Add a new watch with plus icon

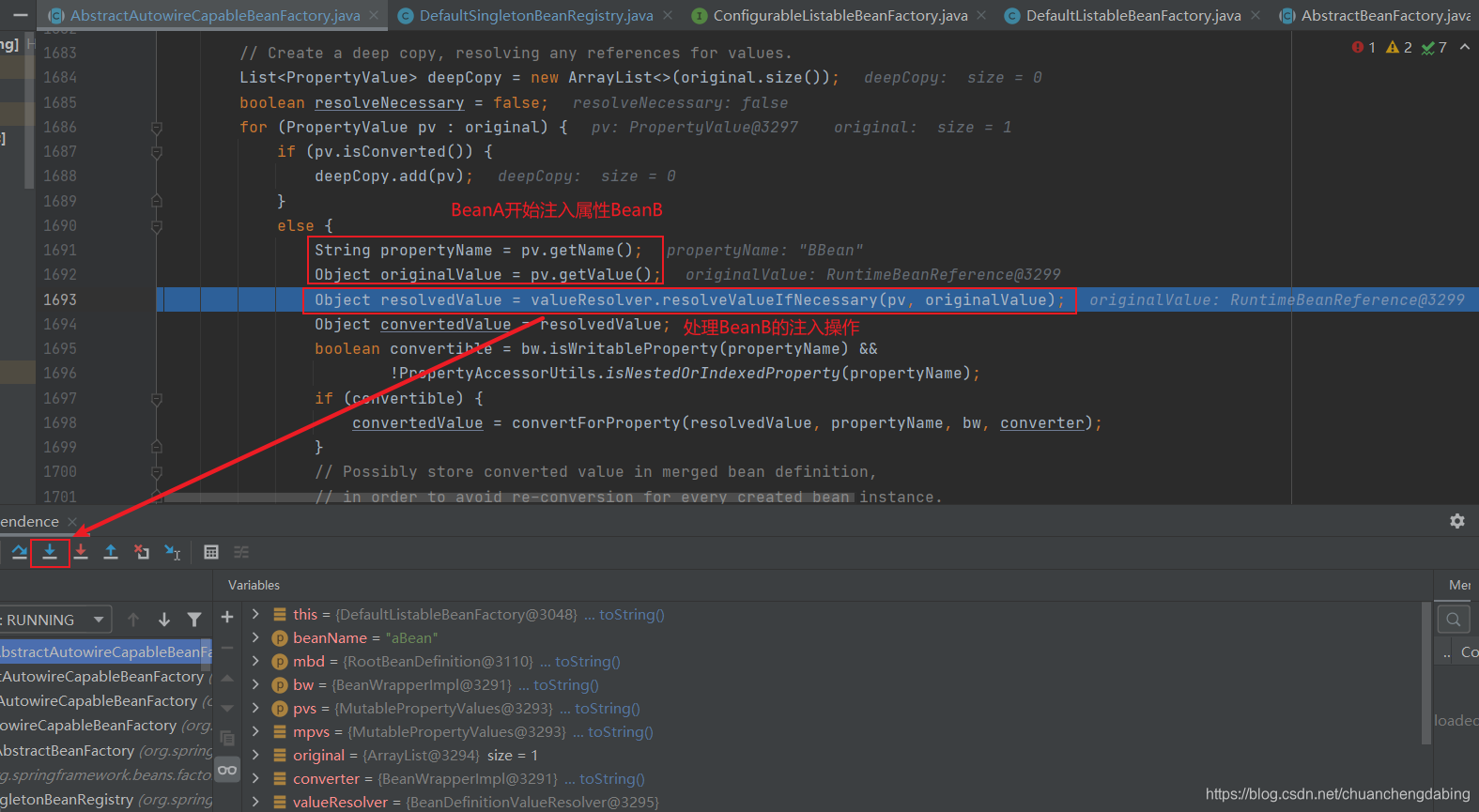pos(227,617)
